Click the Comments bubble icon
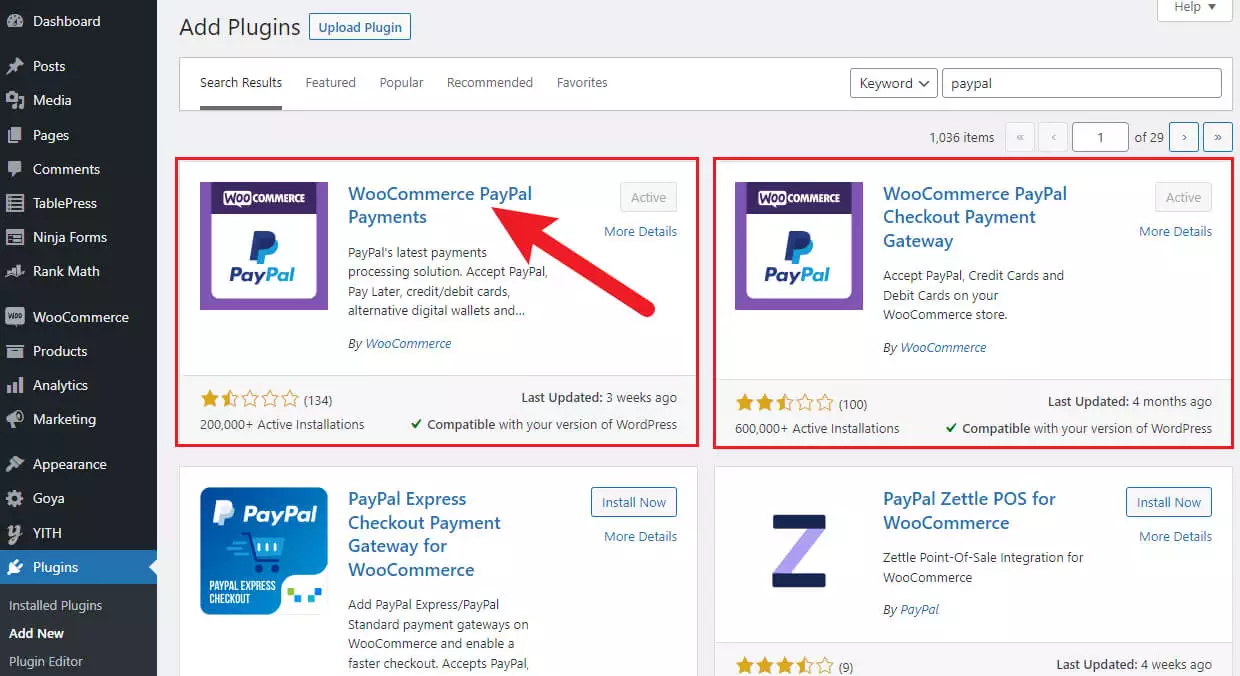1240x676 pixels. coord(15,169)
